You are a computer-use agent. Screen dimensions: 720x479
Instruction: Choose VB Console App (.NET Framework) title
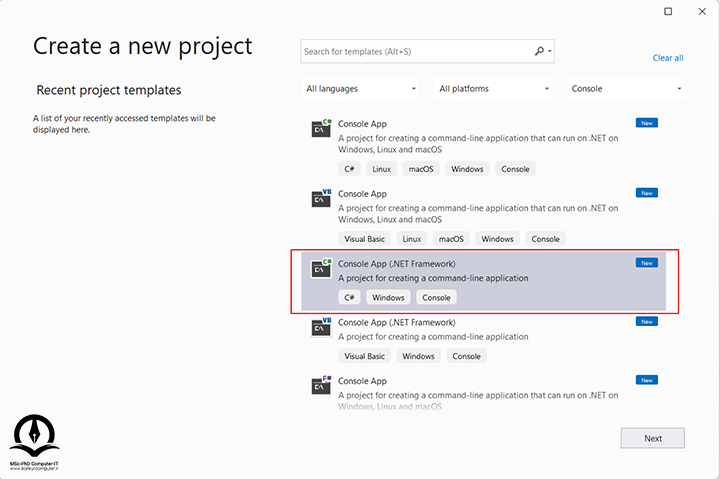point(397,322)
